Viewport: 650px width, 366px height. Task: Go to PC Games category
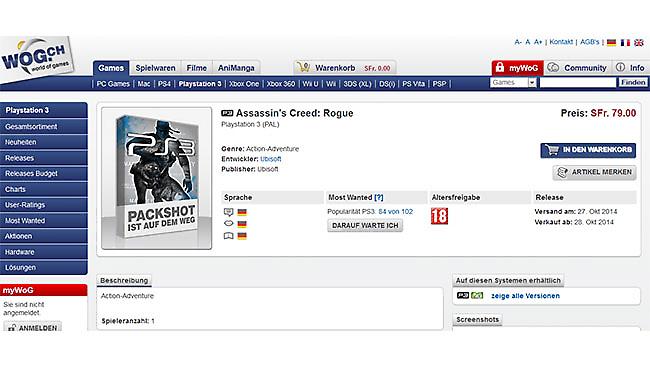113,84
